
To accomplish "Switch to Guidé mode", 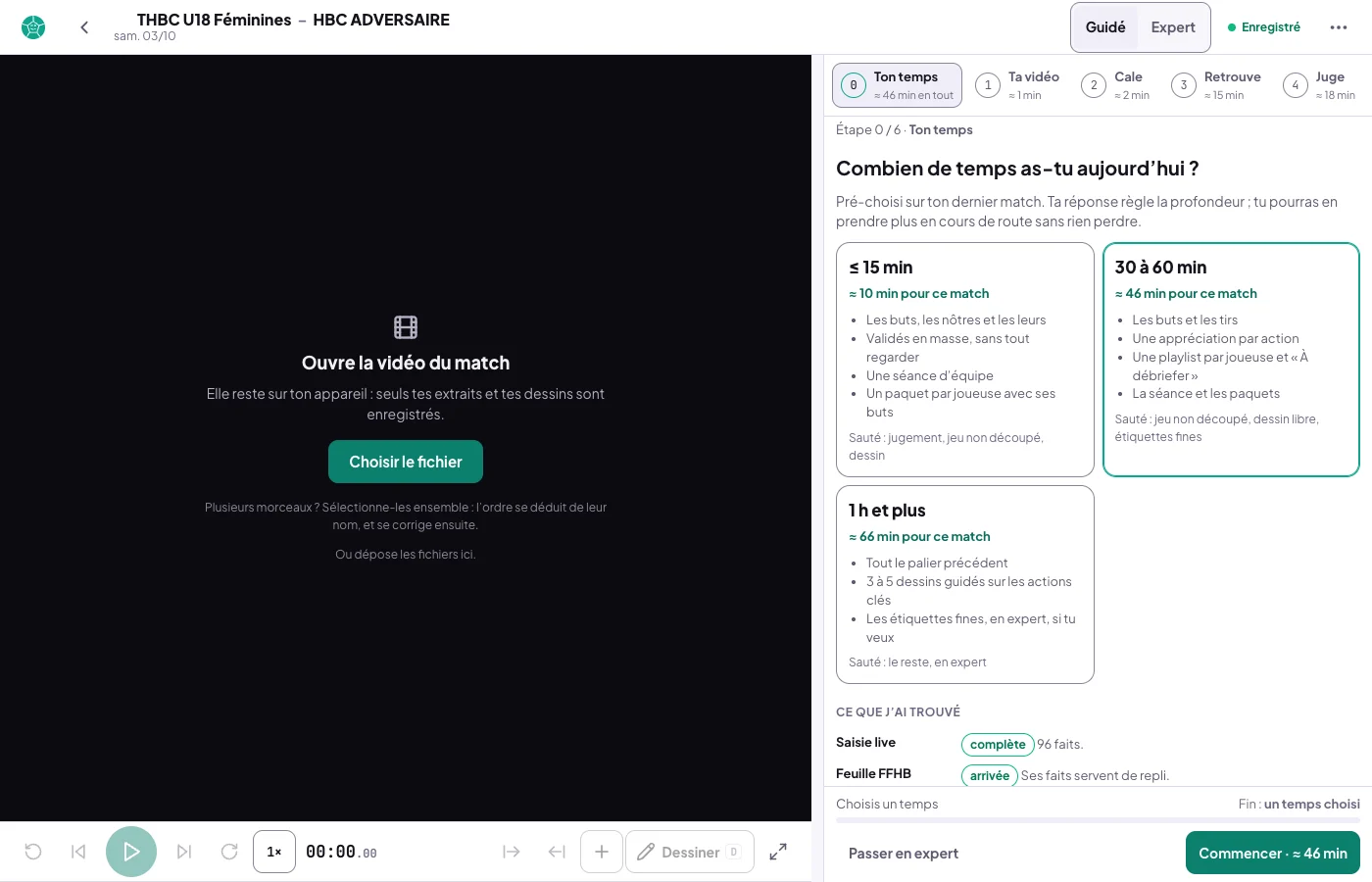I will (1105, 27).
